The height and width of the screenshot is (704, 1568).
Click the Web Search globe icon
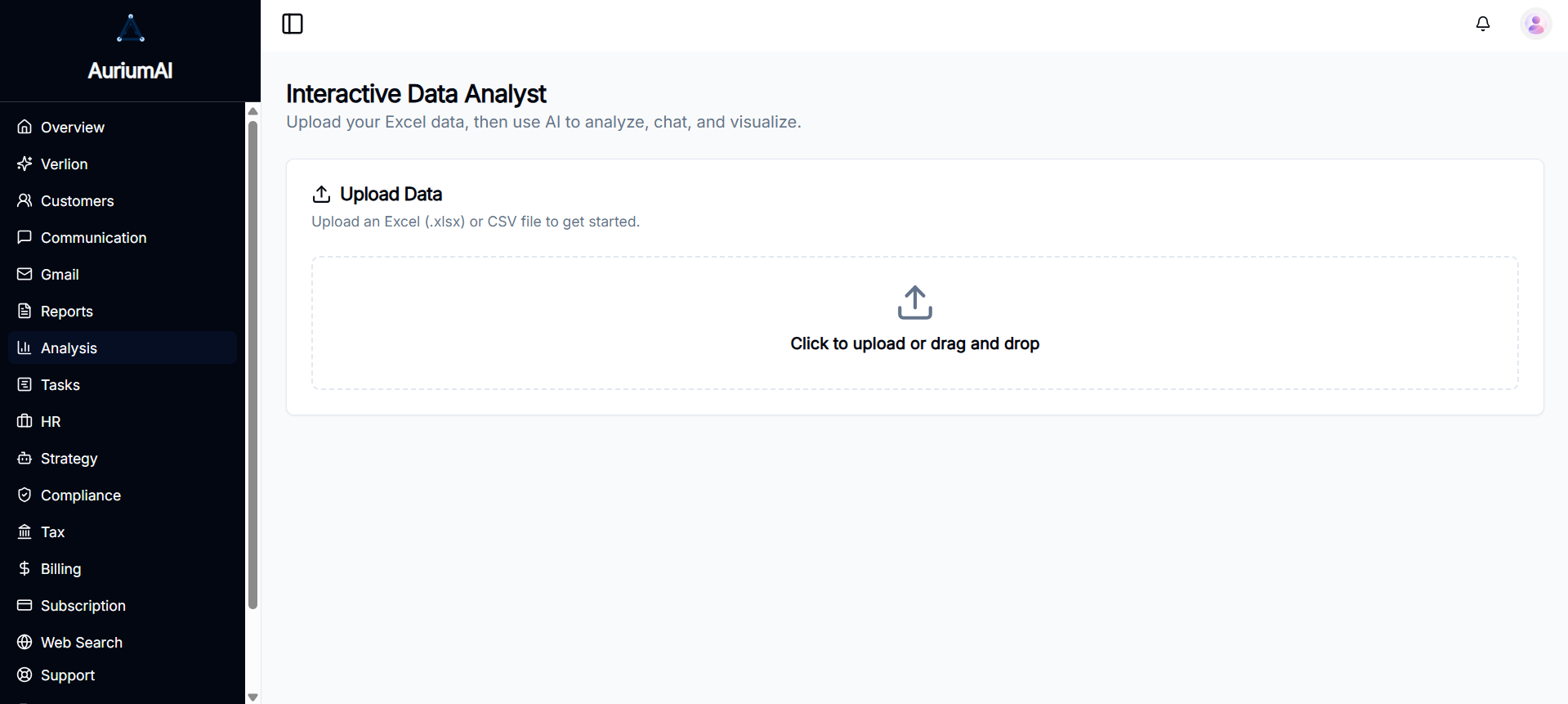click(x=25, y=642)
